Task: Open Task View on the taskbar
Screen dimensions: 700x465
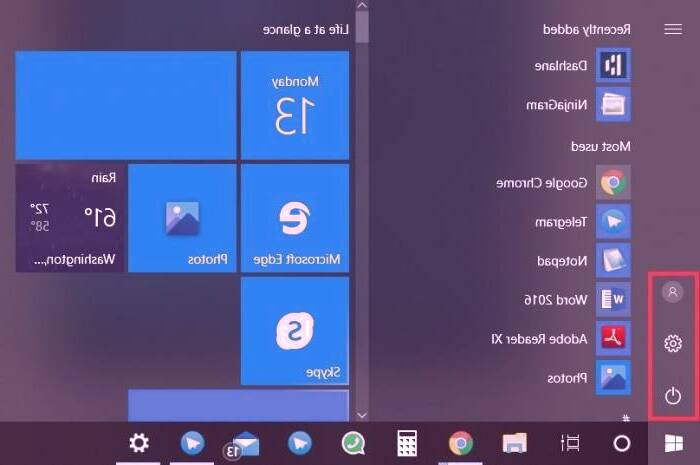Action: (x=570, y=444)
